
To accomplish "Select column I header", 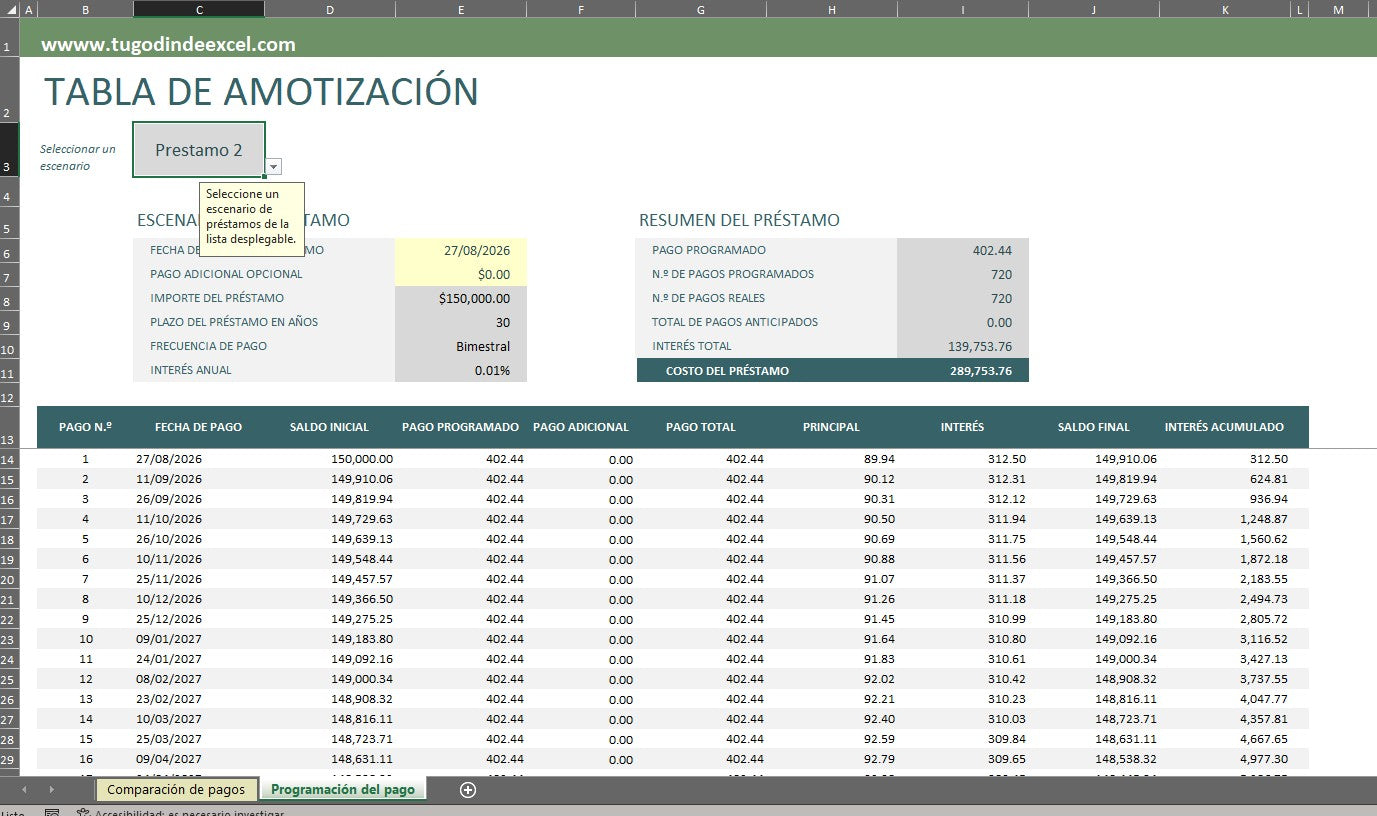I will pyautogui.click(x=963, y=9).
